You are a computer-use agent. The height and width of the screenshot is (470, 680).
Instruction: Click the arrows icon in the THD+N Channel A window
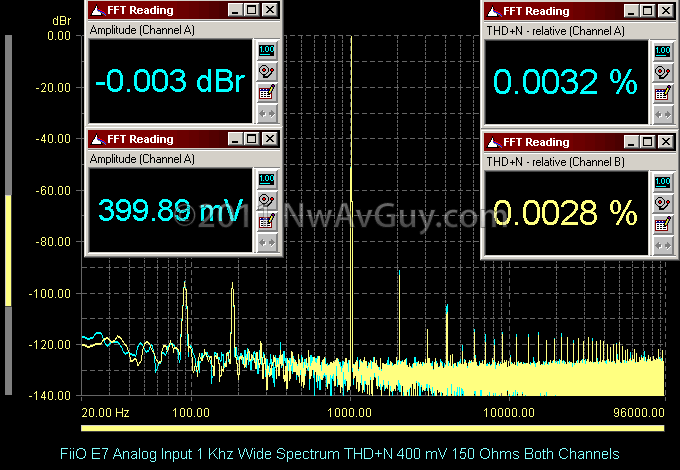[663, 114]
